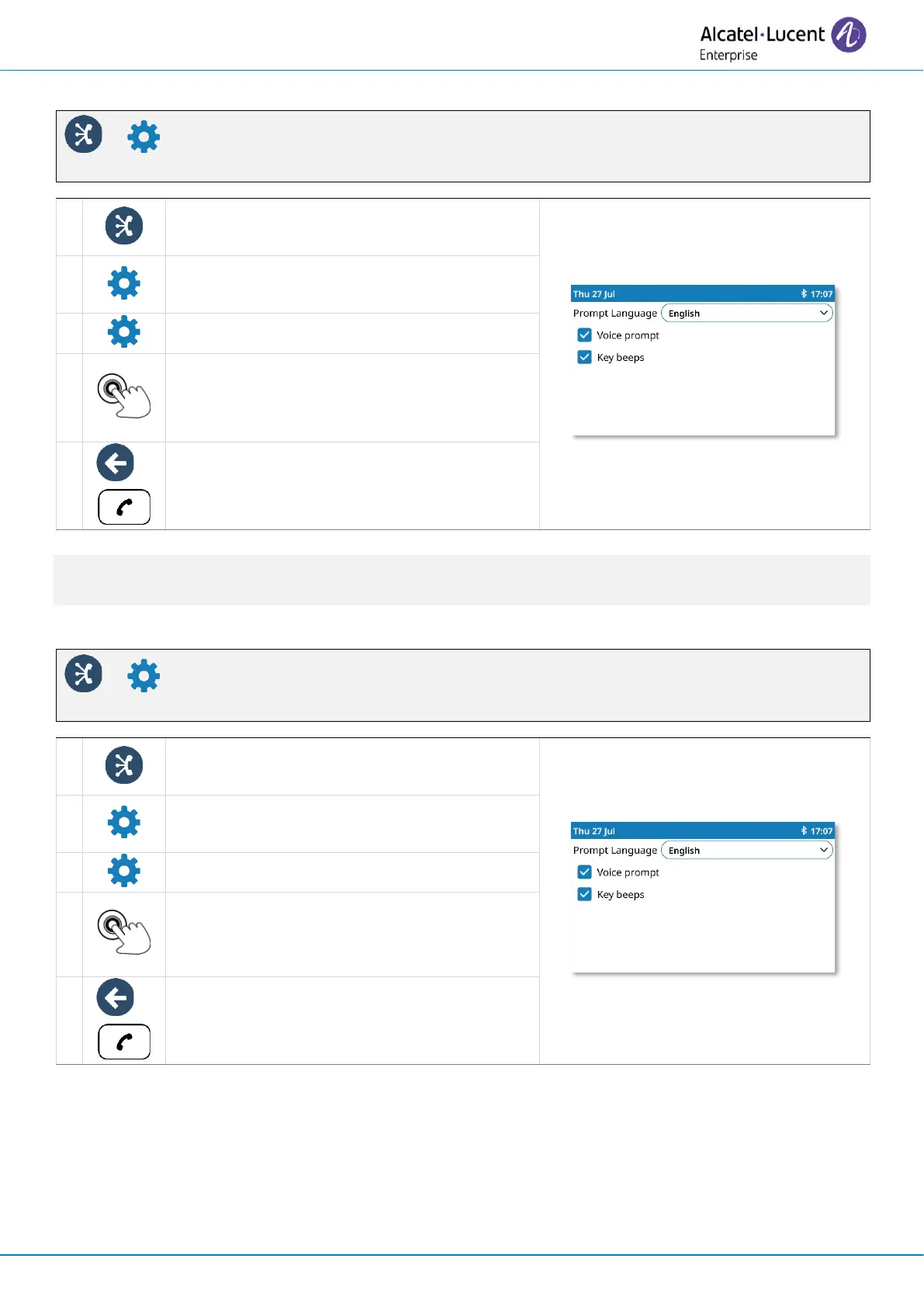Click the touch-press hand icon in the upper table
Viewport: 924px width, 1307px height.
point(123,396)
